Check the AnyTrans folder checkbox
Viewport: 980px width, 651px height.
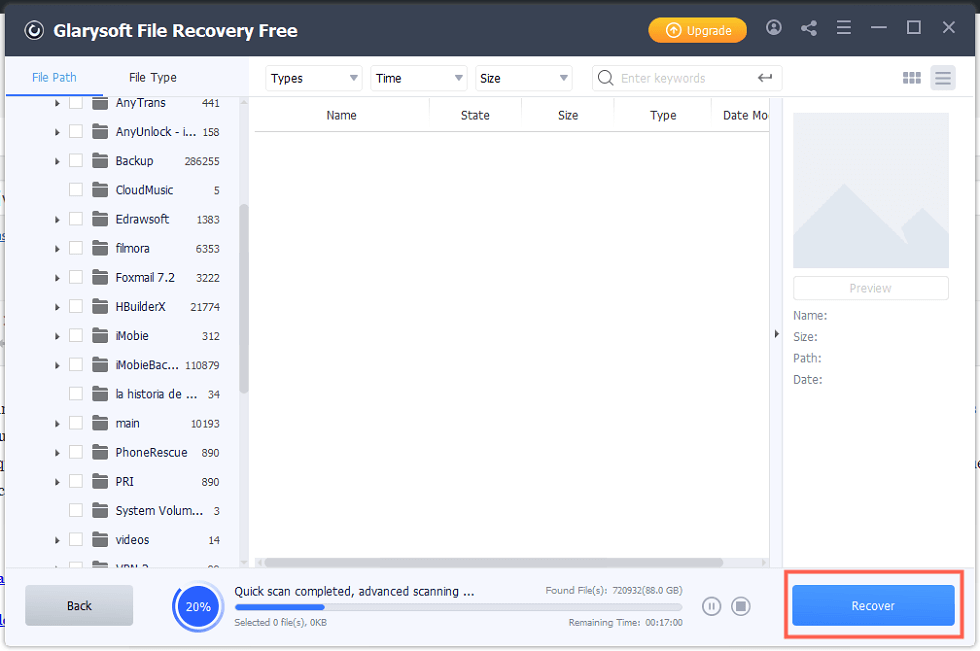(x=76, y=103)
